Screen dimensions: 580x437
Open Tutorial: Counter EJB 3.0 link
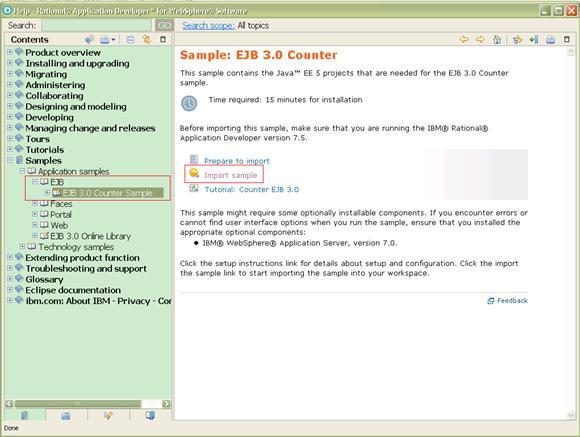(252, 189)
